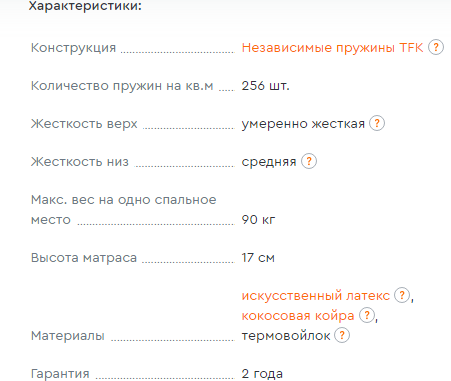Click the Жесткость низ label

click(x=80, y=162)
